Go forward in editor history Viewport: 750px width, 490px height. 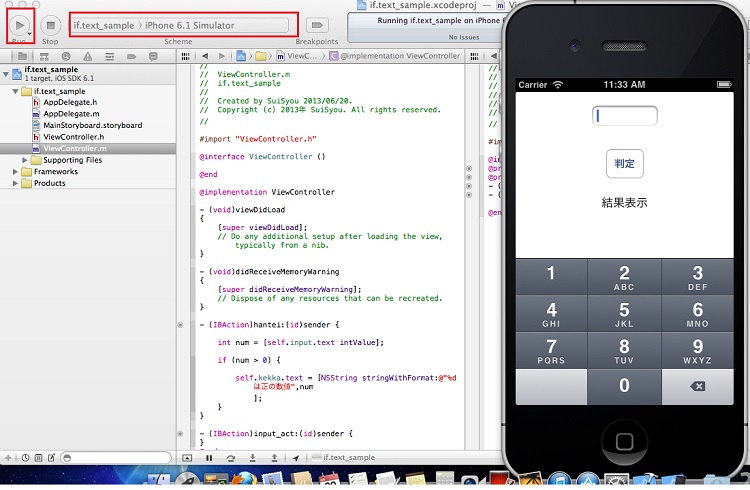[x=221, y=56]
